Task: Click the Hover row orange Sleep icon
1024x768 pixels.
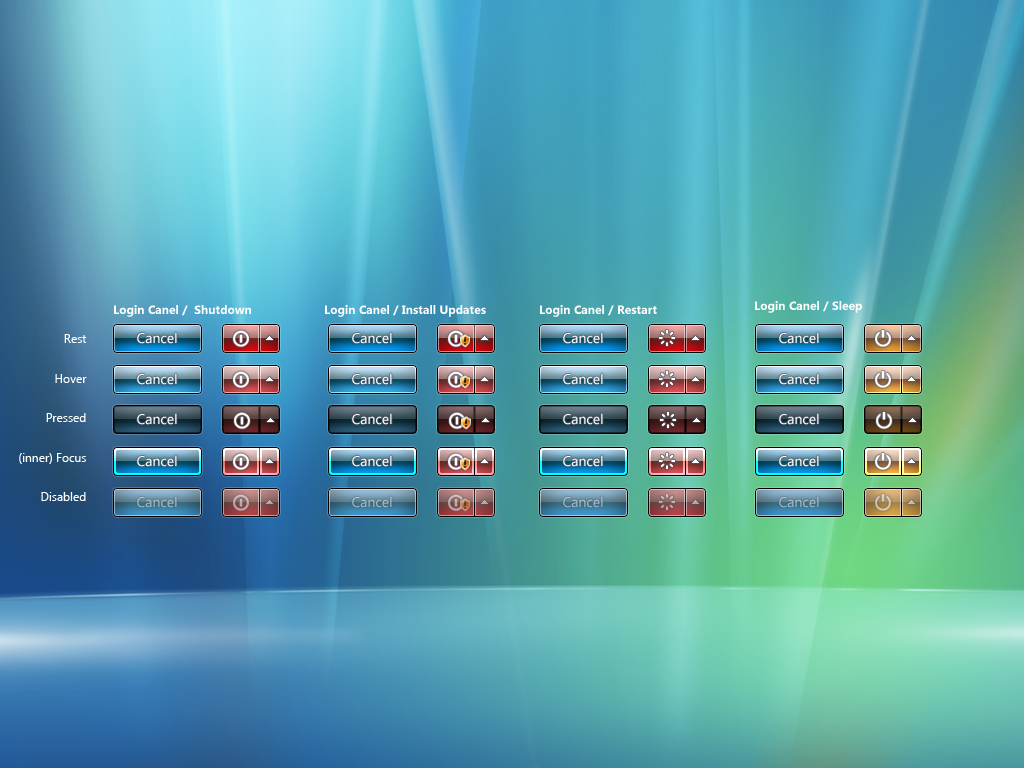Action: 883,379
